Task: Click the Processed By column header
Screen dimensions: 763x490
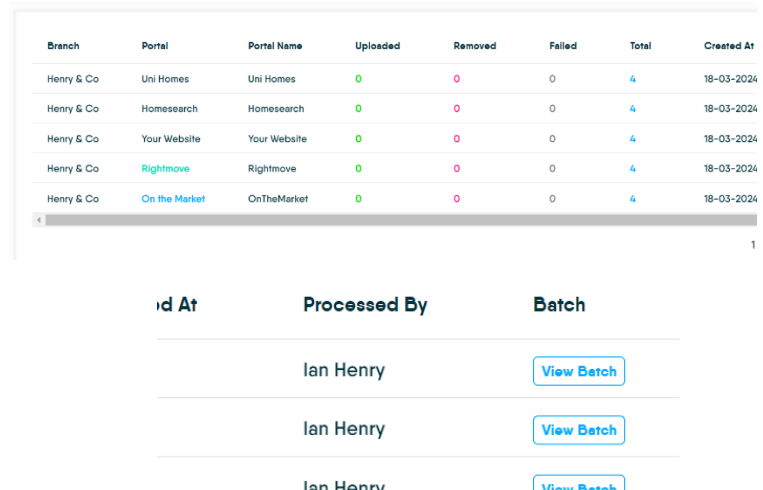Action: point(365,305)
